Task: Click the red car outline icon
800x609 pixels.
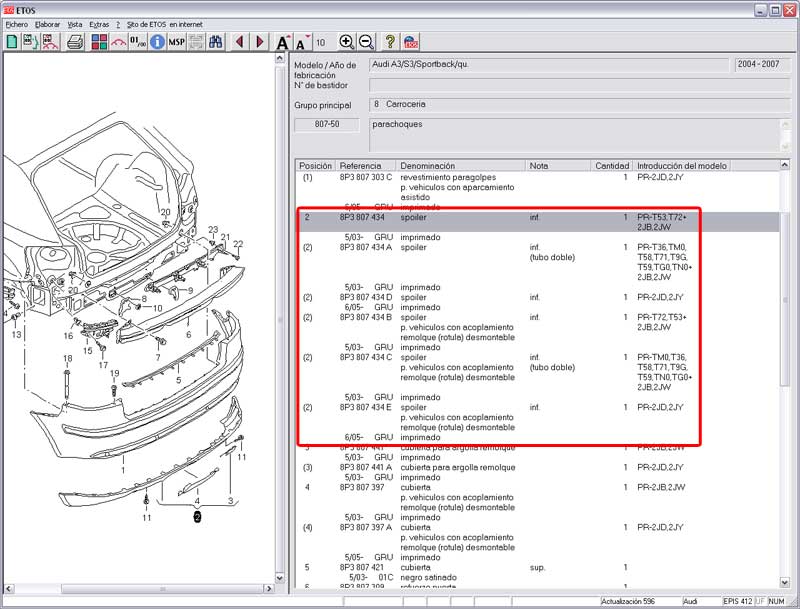Action: pos(118,42)
